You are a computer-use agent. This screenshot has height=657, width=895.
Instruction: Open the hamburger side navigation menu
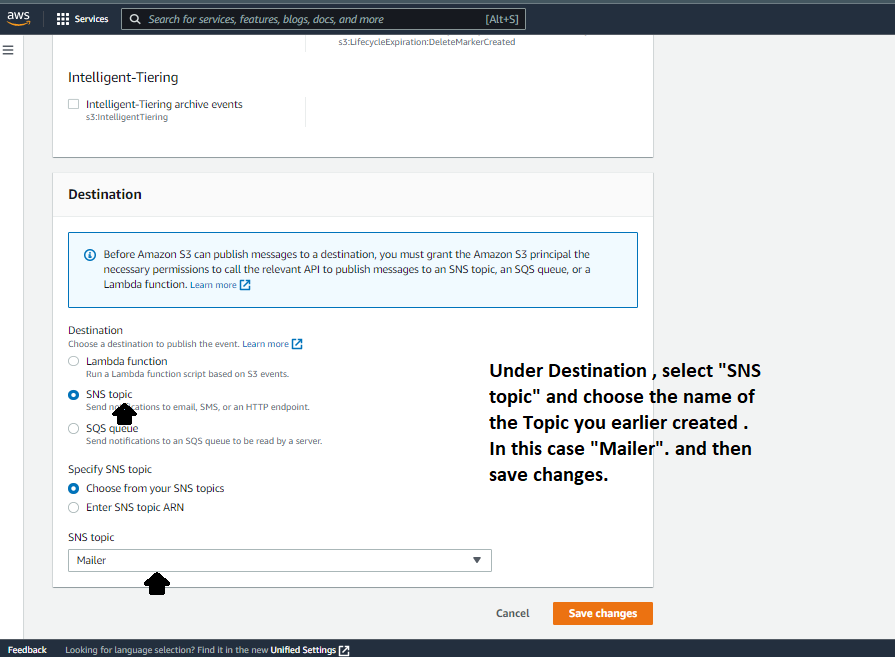(8, 50)
